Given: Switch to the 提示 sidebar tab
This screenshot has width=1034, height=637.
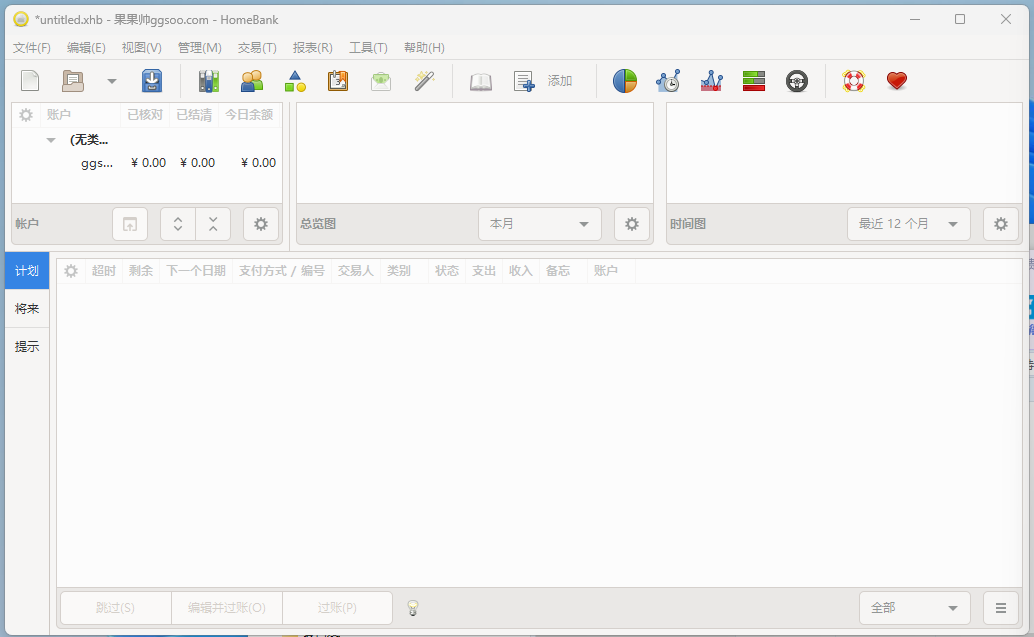Looking at the screenshot, I should click(26, 346).
